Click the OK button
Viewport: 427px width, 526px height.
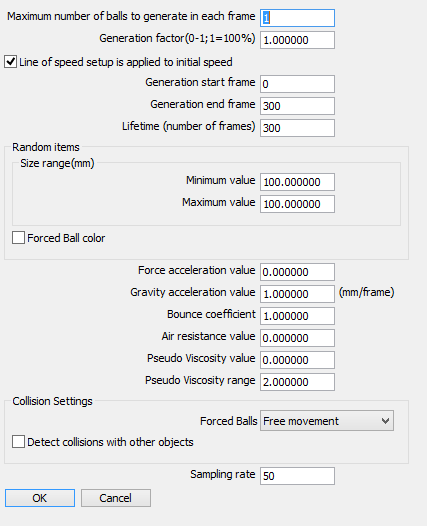click(x=40, y=498)
